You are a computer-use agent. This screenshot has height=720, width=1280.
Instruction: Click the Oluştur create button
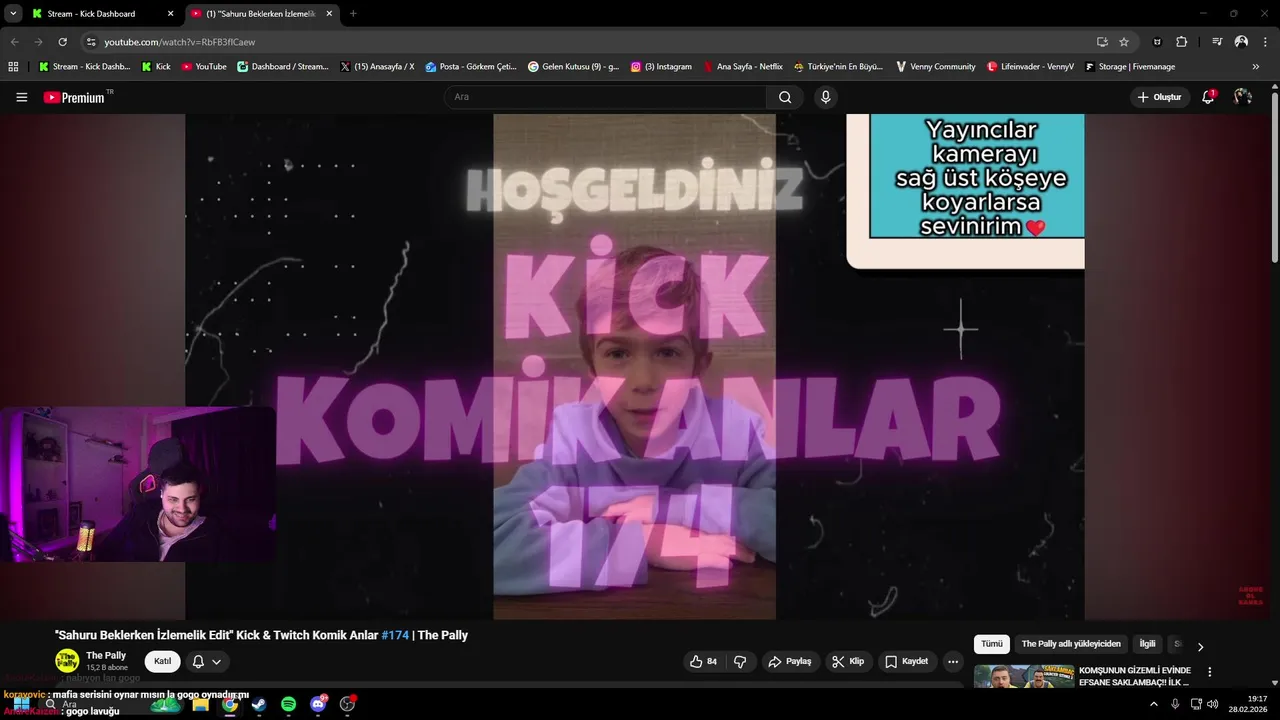(x=1159, y=97)
